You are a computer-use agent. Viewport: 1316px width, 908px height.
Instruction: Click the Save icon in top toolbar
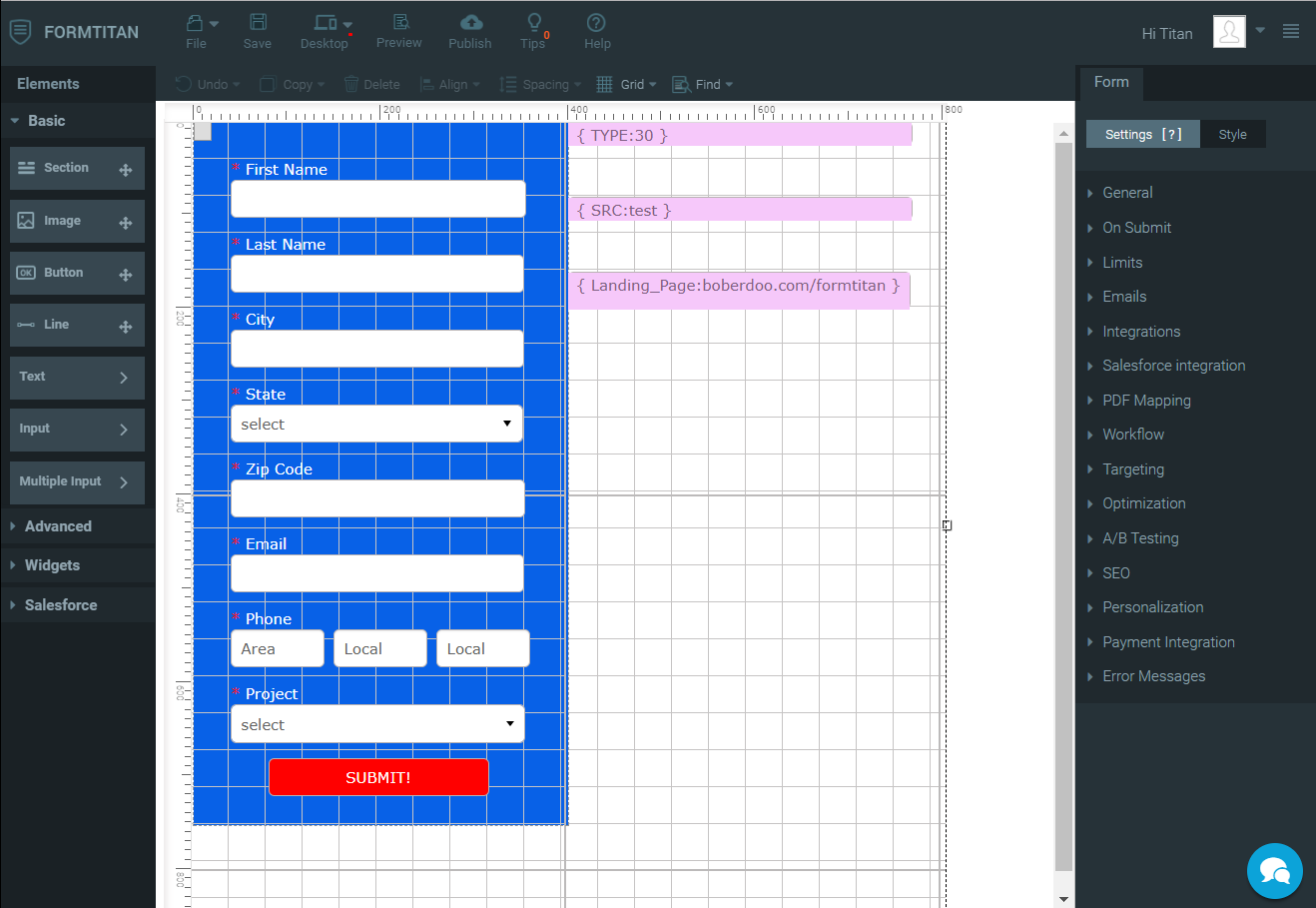tap(258, 23)
